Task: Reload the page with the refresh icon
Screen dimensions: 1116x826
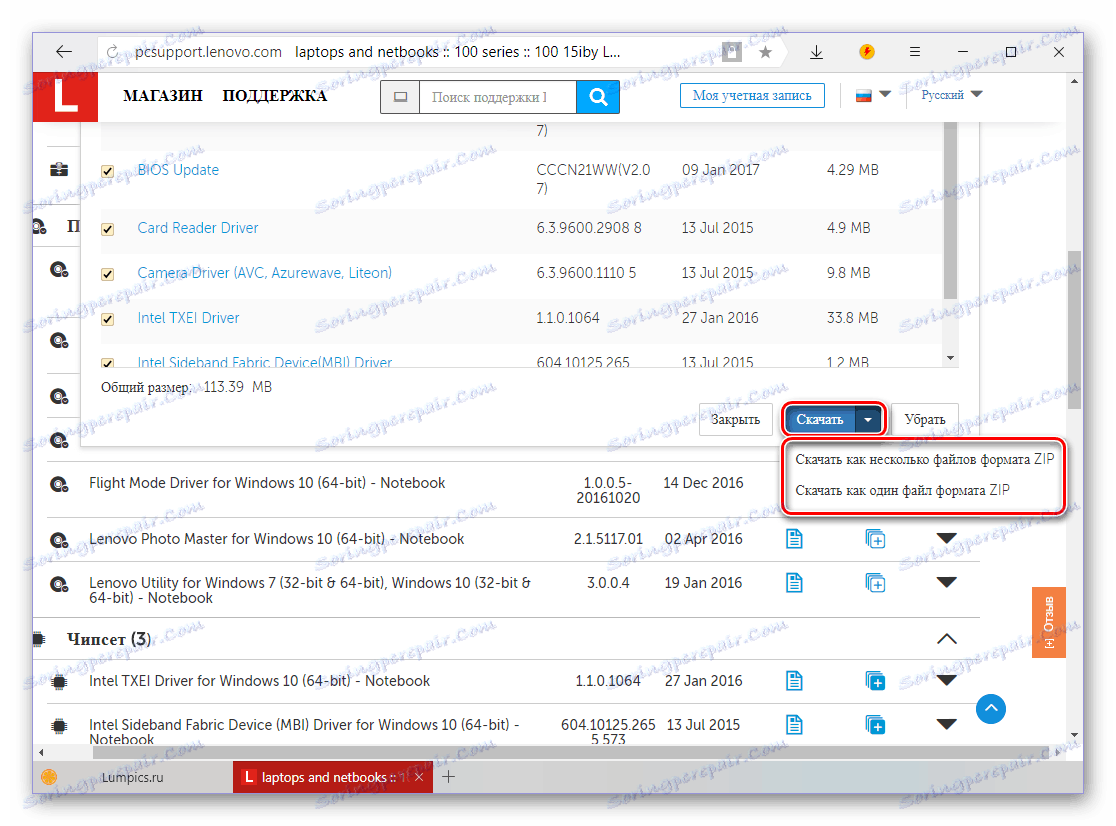Action: 112,52
